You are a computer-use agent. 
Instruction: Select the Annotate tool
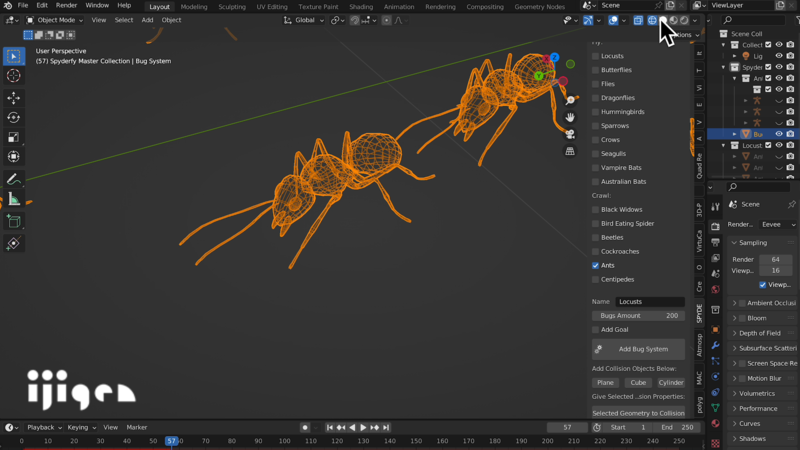(x=14, y=179)
